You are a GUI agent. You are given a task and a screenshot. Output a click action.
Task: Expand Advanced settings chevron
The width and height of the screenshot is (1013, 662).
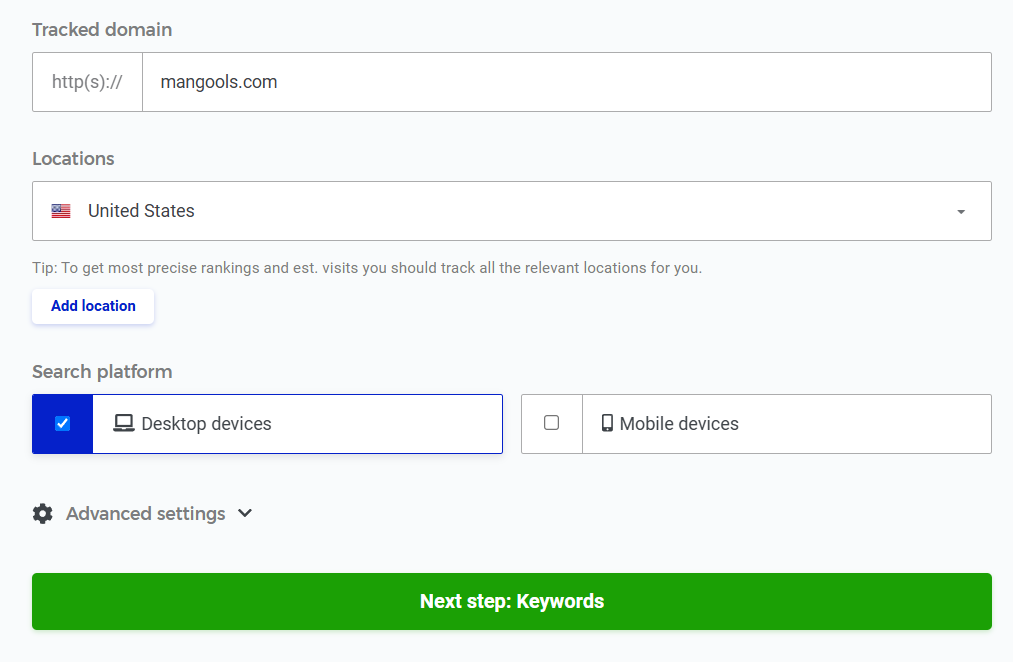[x=245, y=513]
